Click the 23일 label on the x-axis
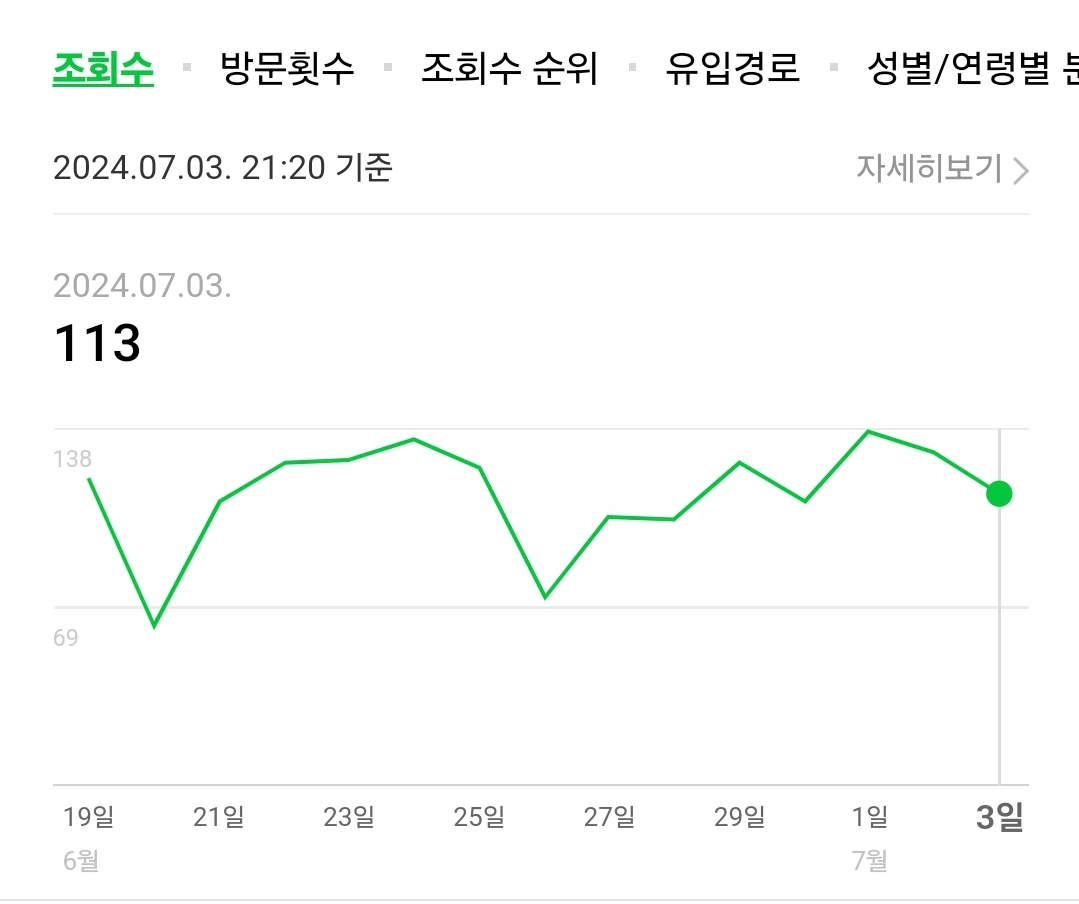The image size is (1079, 904). (351, 815)
